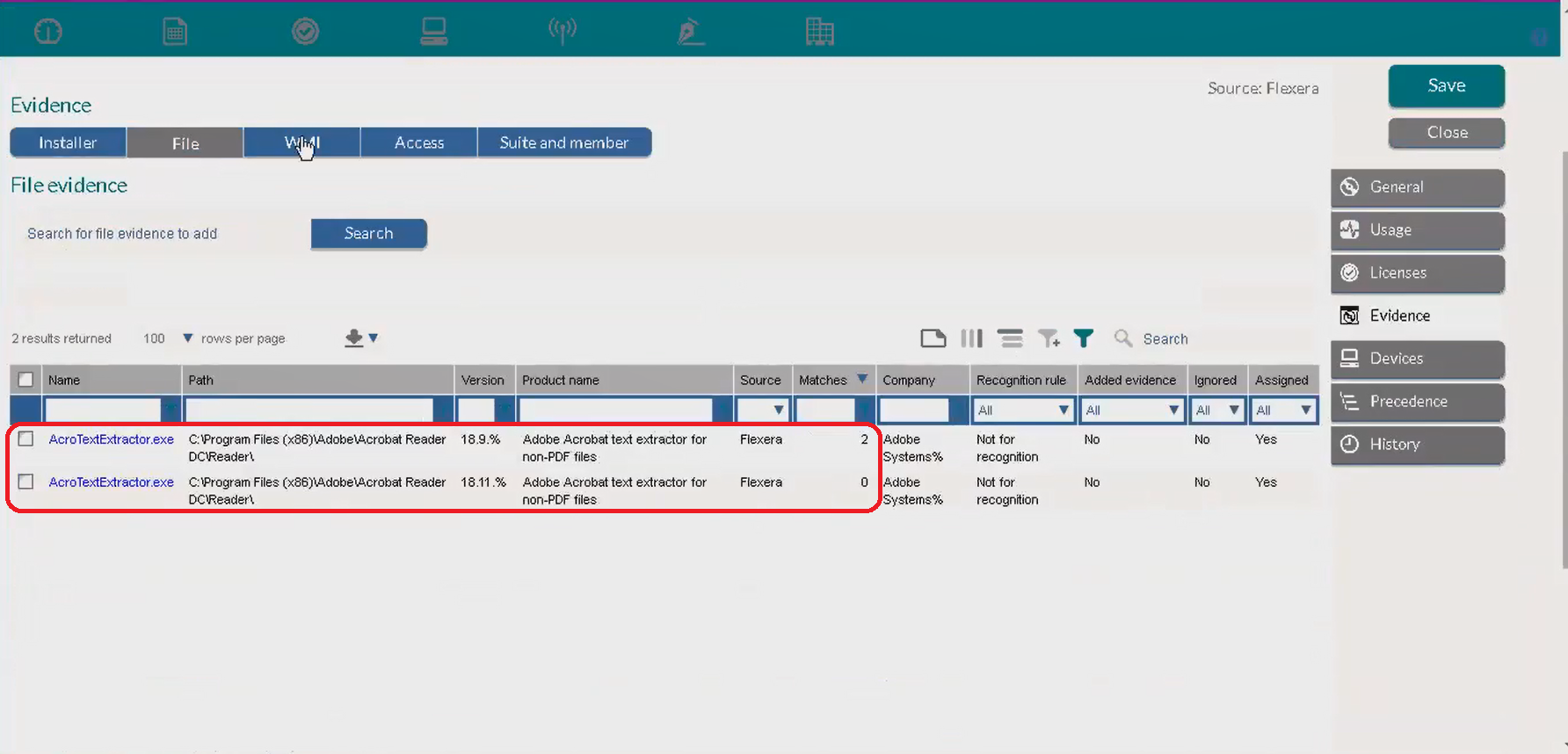Image resolution: width=1568 pixels, height=754 pixels.
Task: Click the blue Search button for file evidence
Action: click(x=369, y=234)
